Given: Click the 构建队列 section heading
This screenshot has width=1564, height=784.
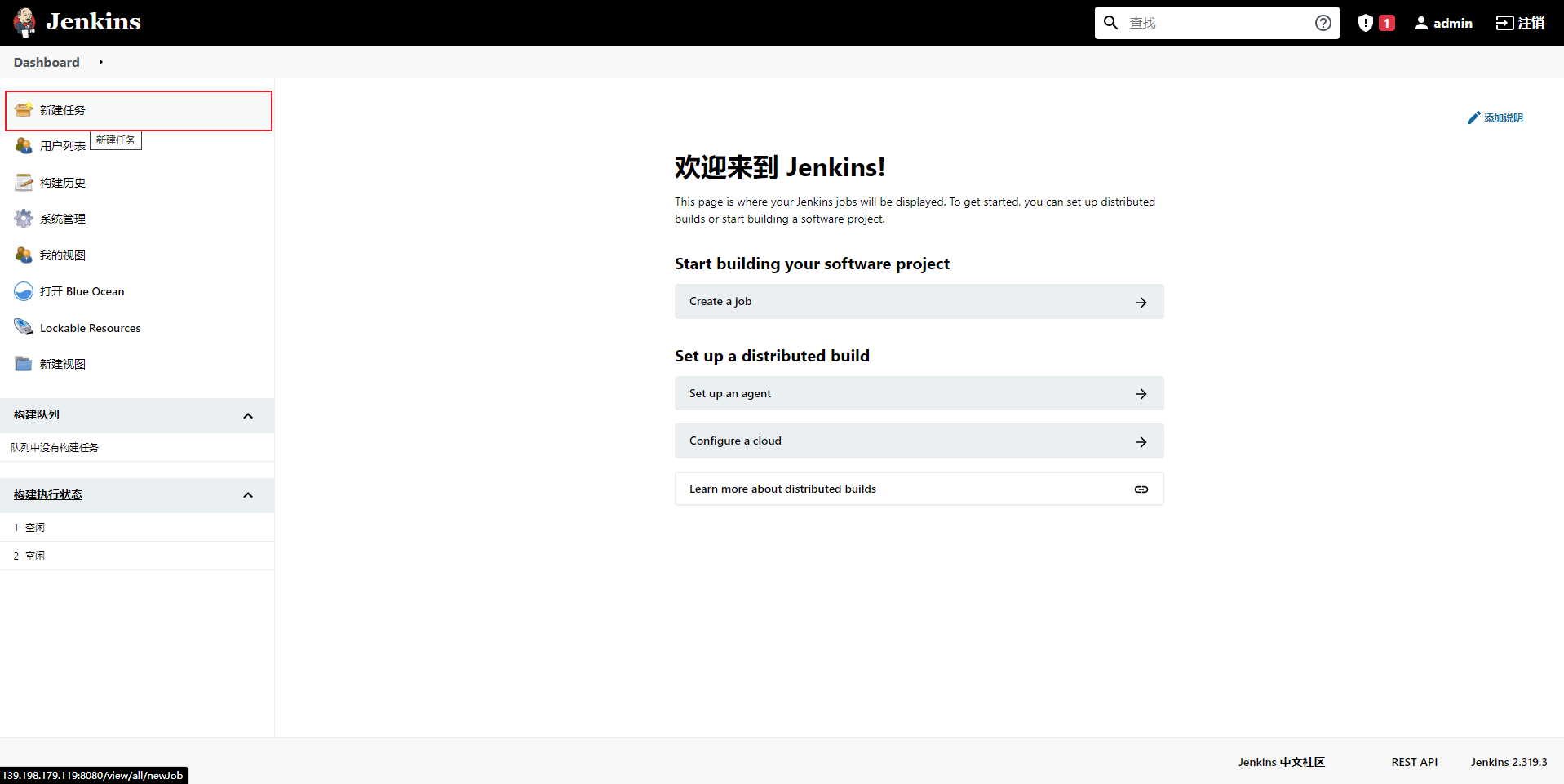Looking at the screenshot, I should click(x=37, y=415).
